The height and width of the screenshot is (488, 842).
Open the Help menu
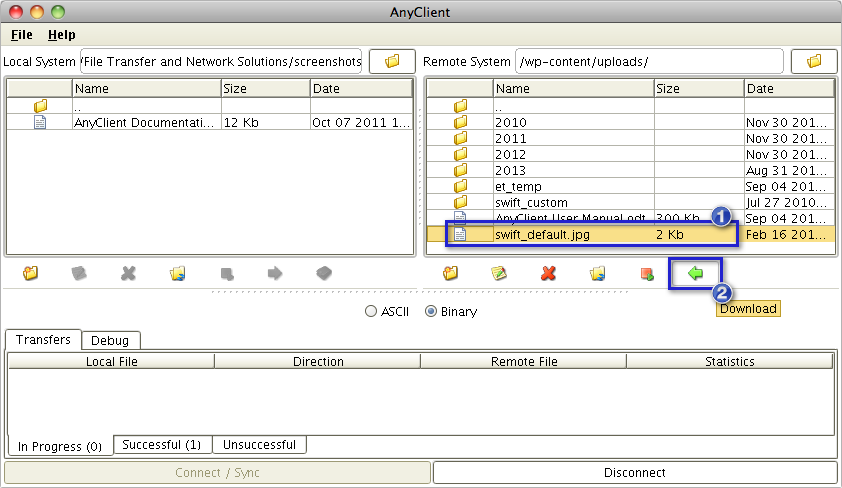coord(62,35)
